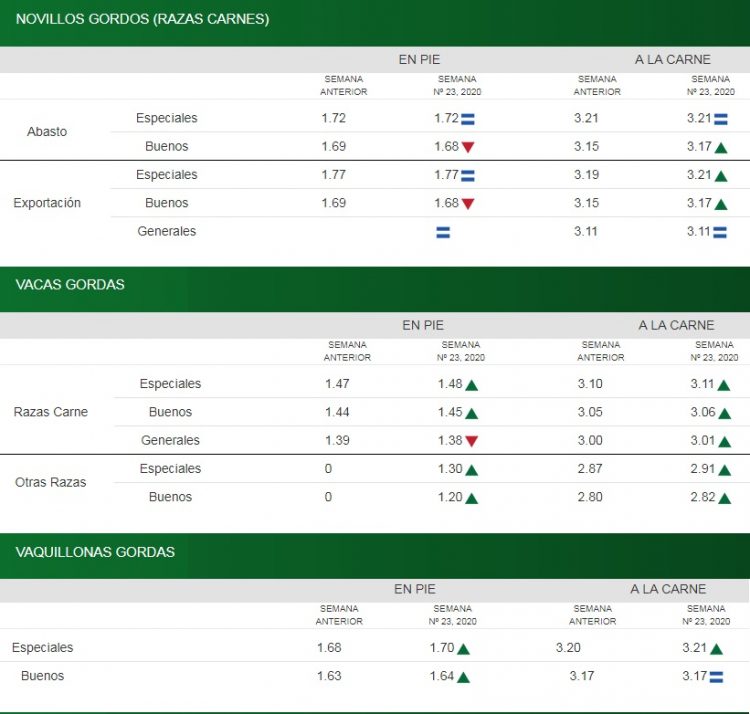Click the green up arrow beside 3.06 in Vacas Gordas
The height and width of the screenshot is (714, 750).
pyautogui.click(x=724, y=413)
